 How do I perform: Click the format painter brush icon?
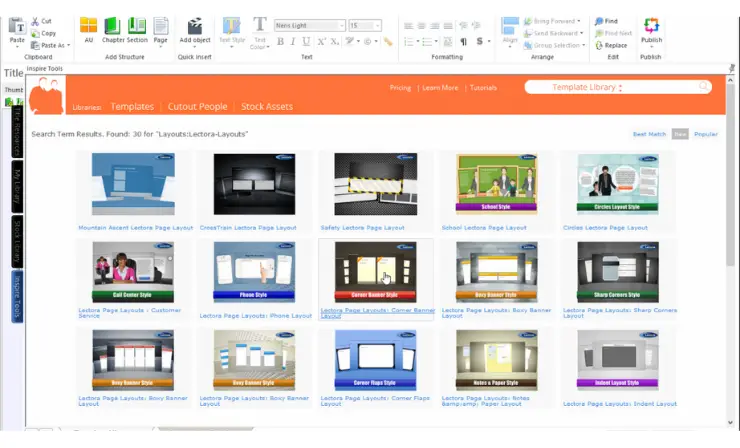point(388,42)
